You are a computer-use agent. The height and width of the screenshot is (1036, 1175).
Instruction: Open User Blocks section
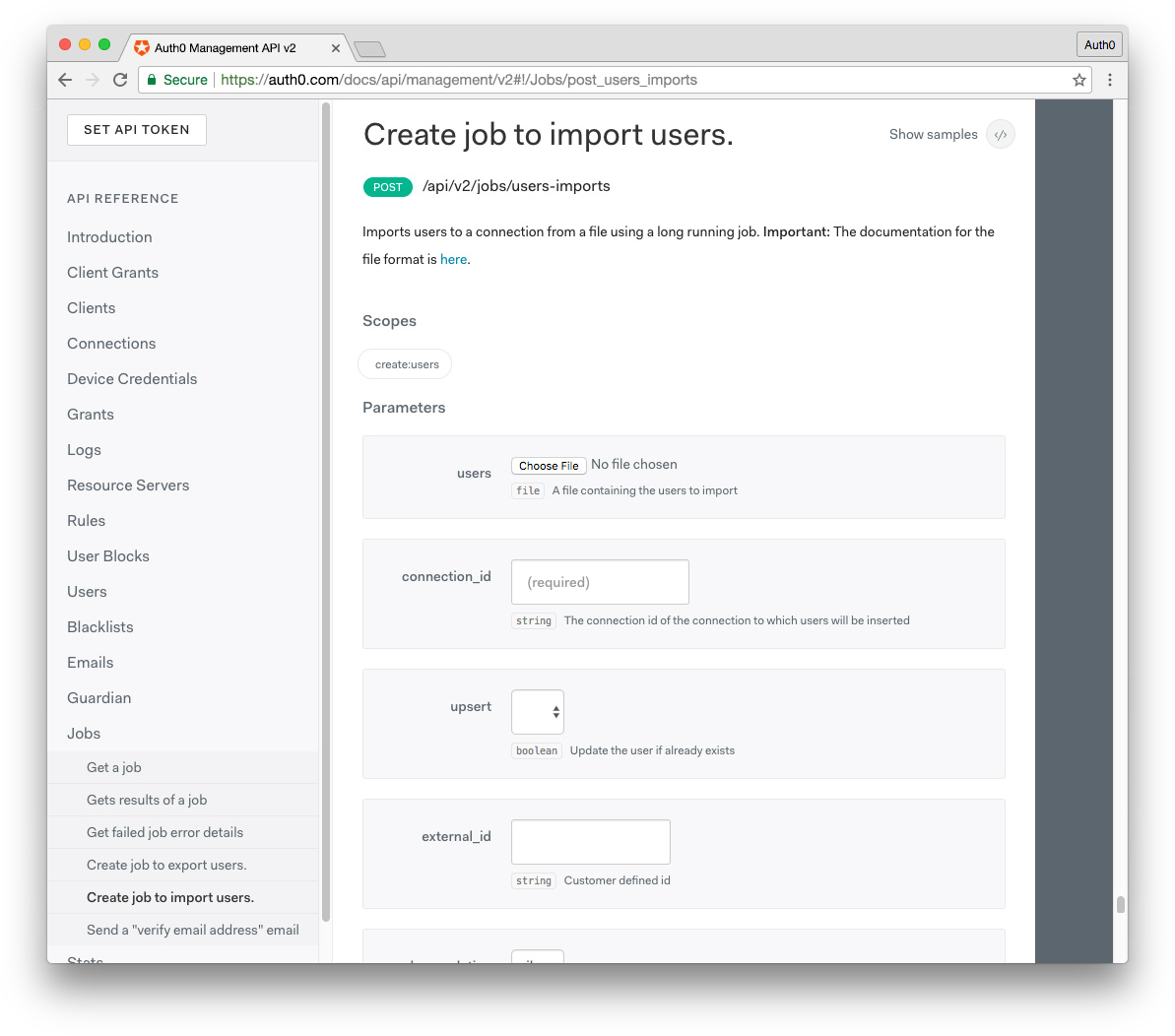coord(108,556)
